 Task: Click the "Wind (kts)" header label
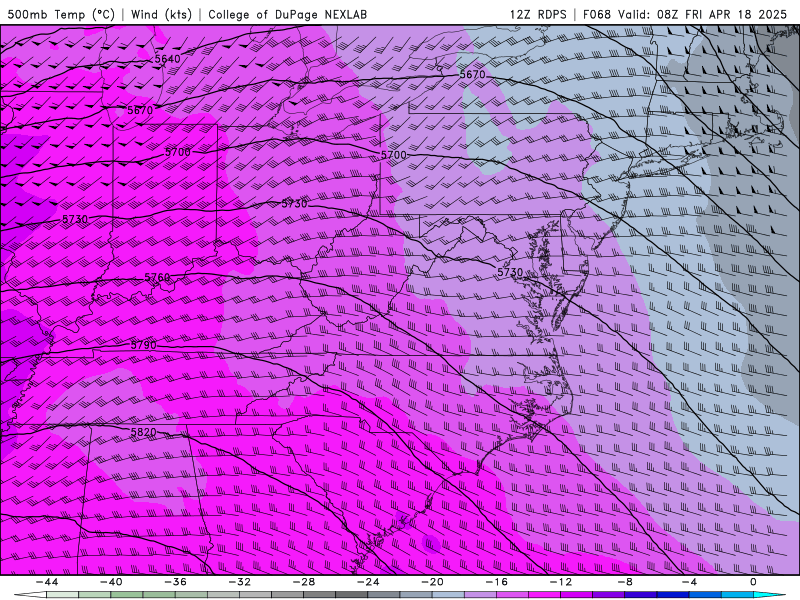(x=161, y=15)
